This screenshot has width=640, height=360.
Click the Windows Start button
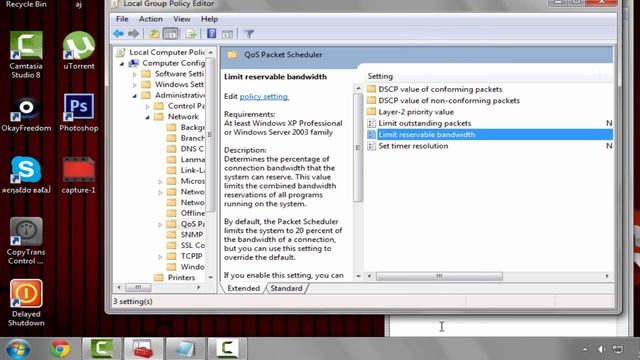coord(18,349)
